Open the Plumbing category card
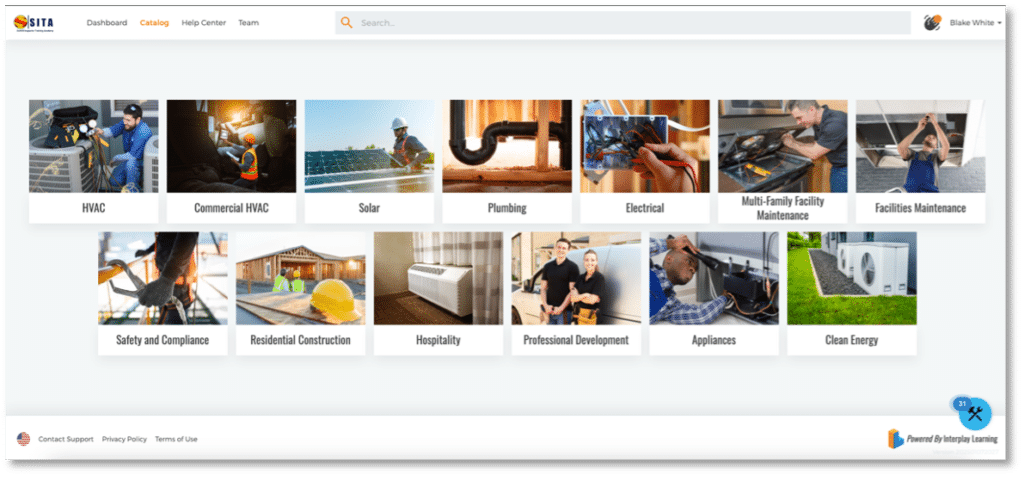 click(x=507, y=160)
